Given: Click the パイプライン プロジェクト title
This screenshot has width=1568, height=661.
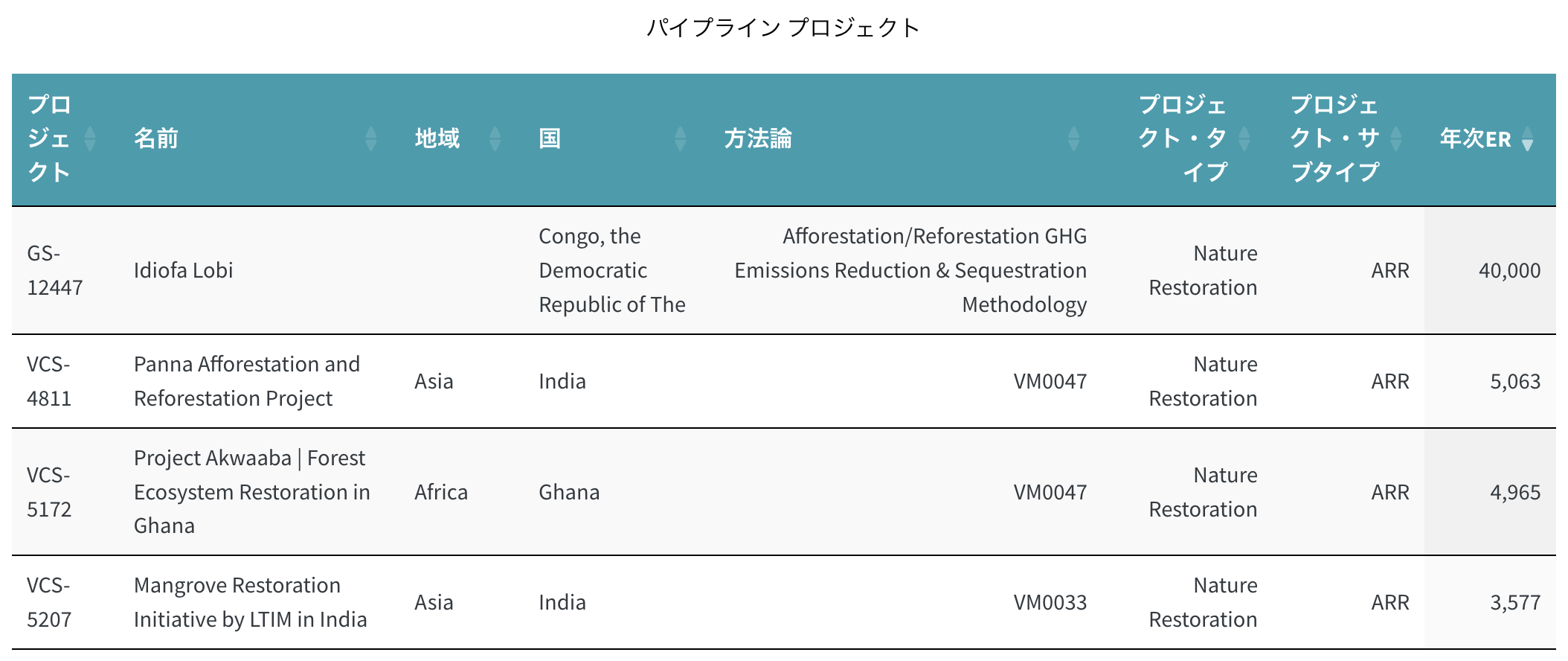Looking at the screenshot, I should tap(783, 28).
